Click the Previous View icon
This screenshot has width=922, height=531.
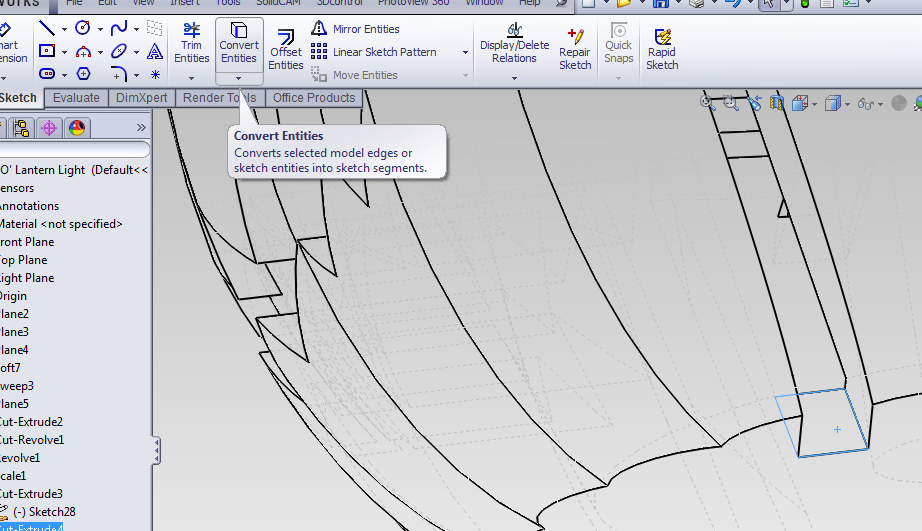click(754, 103)
